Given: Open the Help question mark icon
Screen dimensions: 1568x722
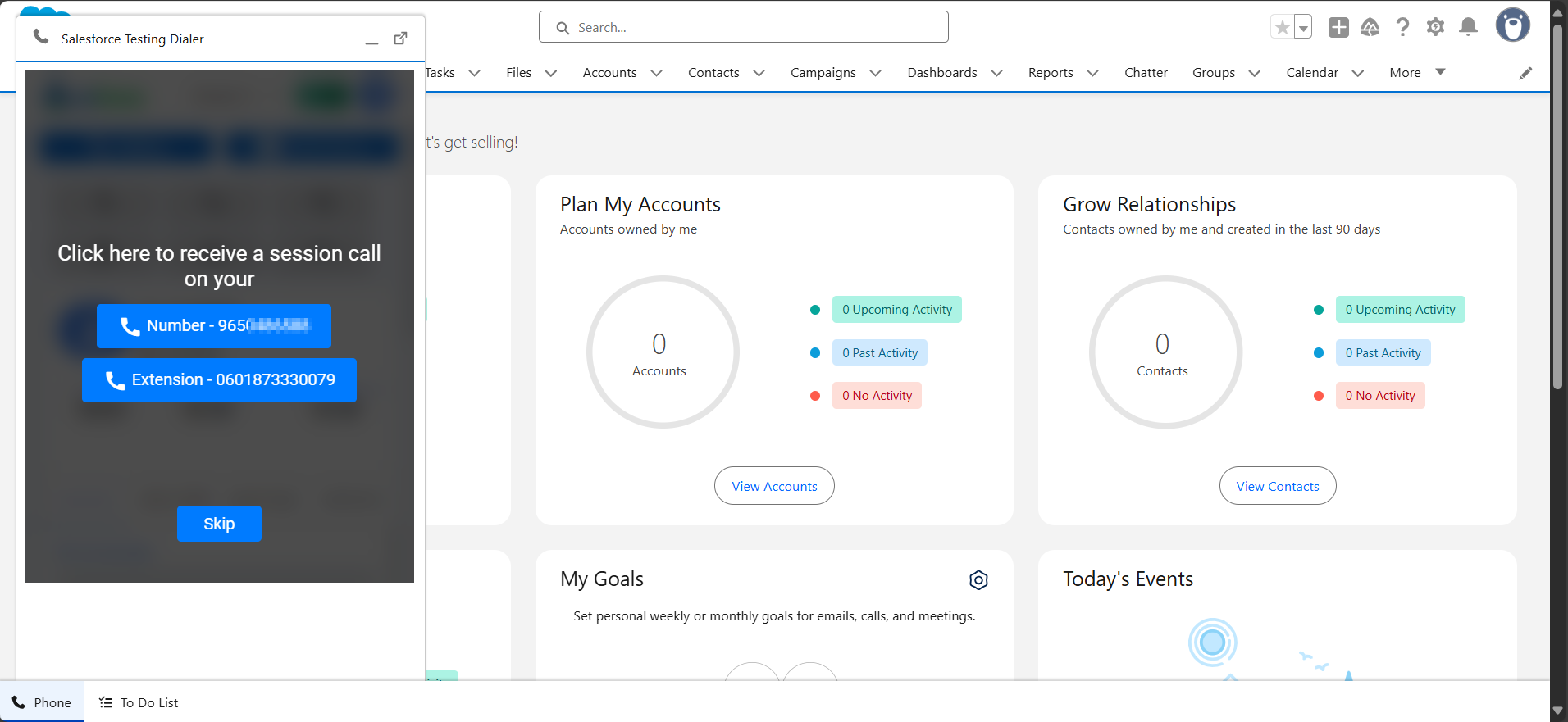Looking at the screenshot, I should tap(1403, 27).
